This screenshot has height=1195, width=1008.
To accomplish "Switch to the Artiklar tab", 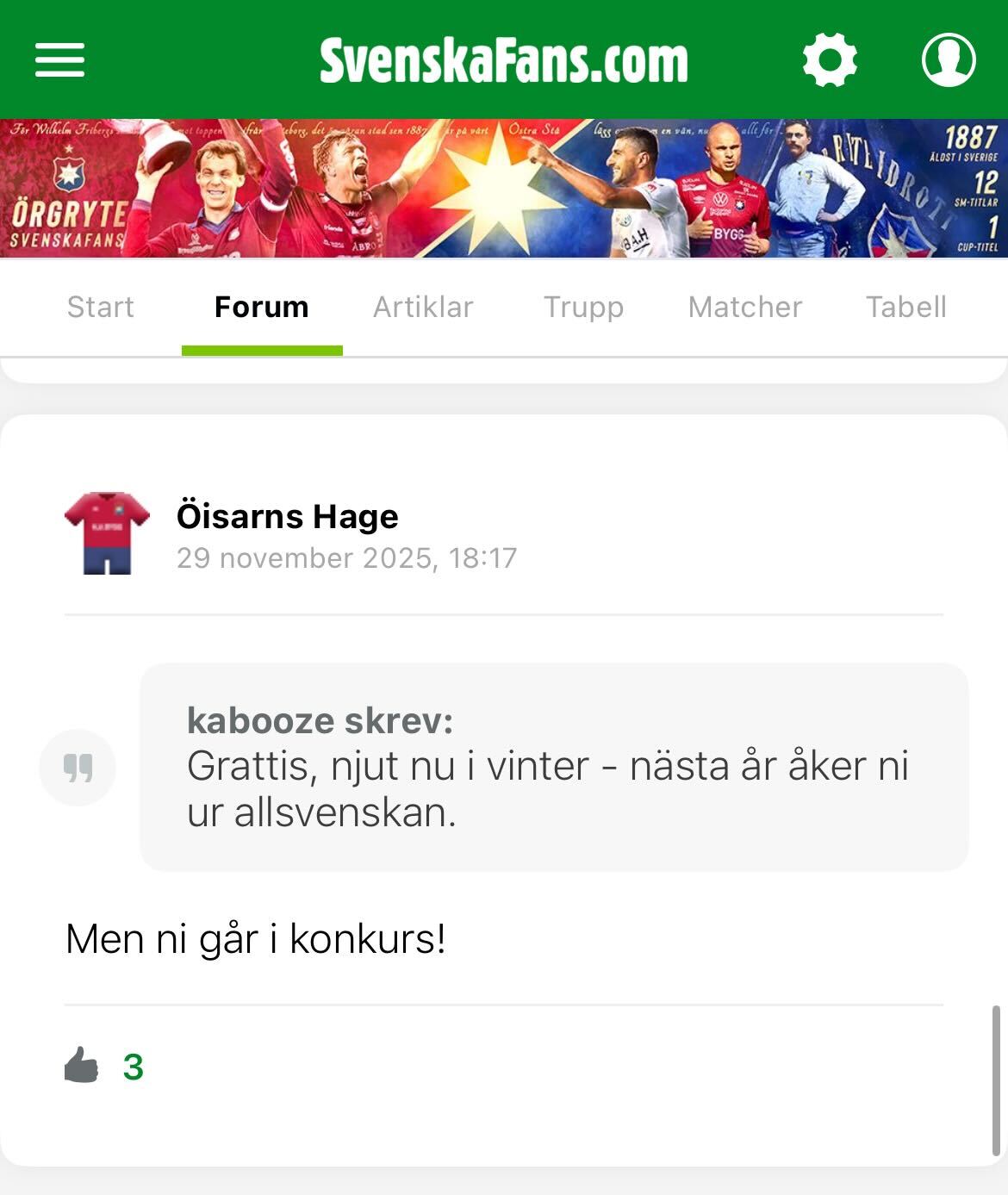I will (423, 307).
